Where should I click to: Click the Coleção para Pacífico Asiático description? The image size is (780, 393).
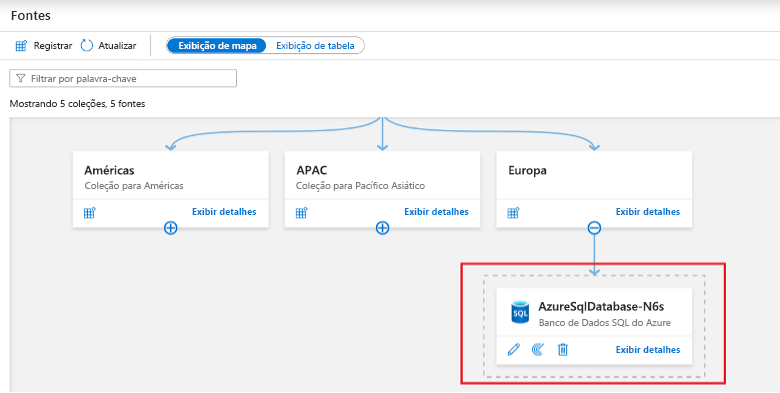361,186
